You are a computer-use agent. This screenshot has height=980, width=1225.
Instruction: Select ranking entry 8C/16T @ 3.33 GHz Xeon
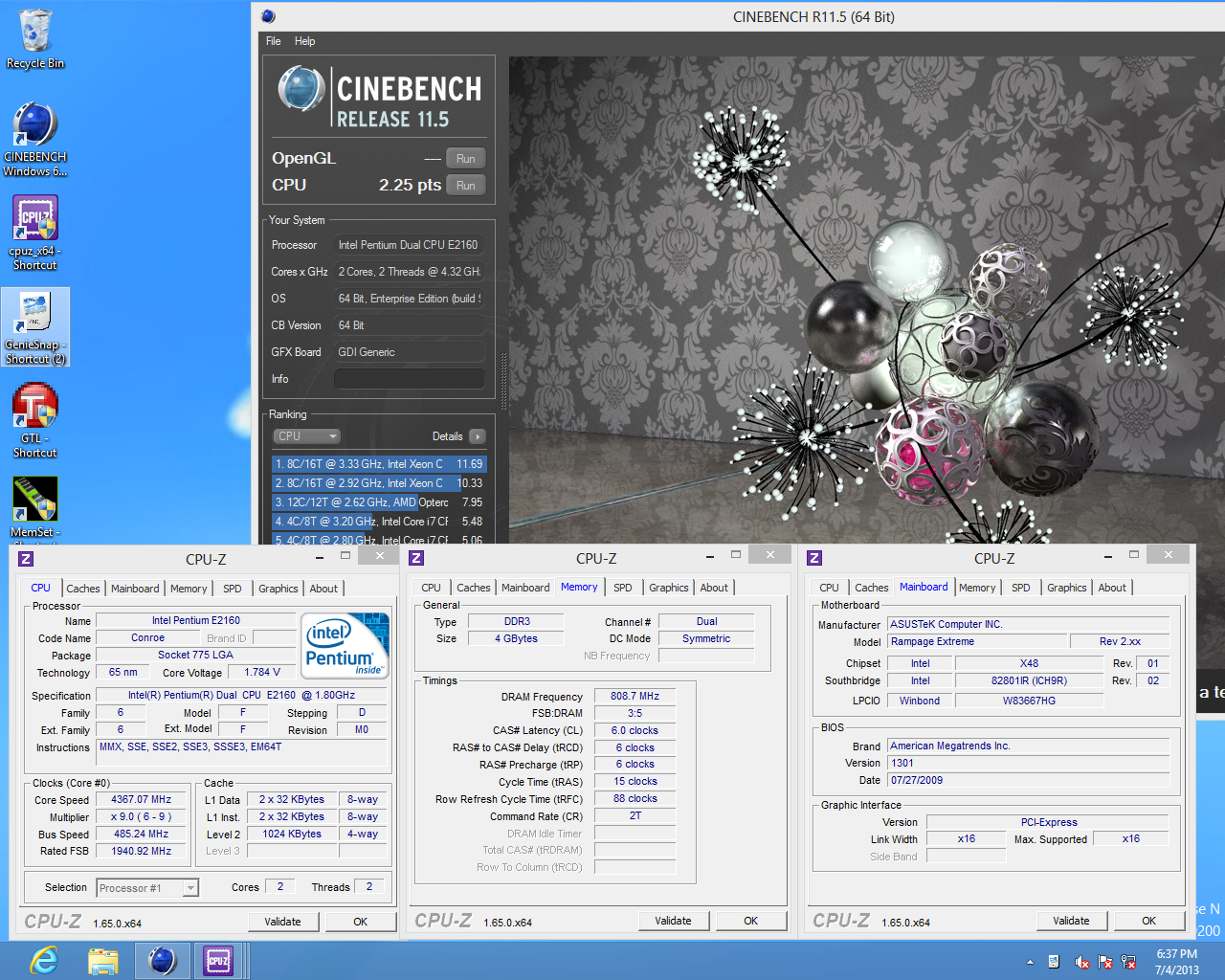click(x=380, y=464)
